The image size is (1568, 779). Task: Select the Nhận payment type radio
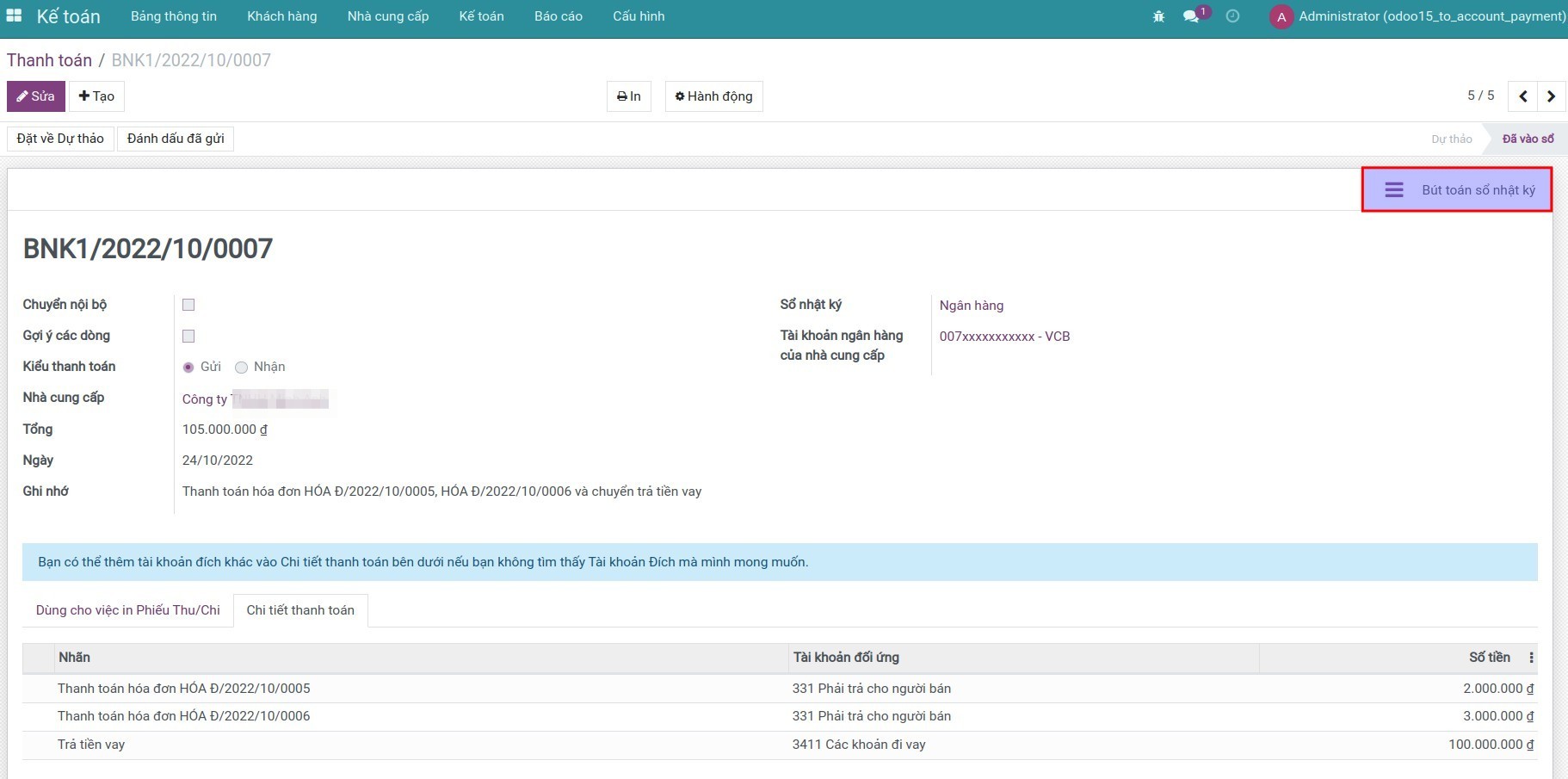coord(242,368)
